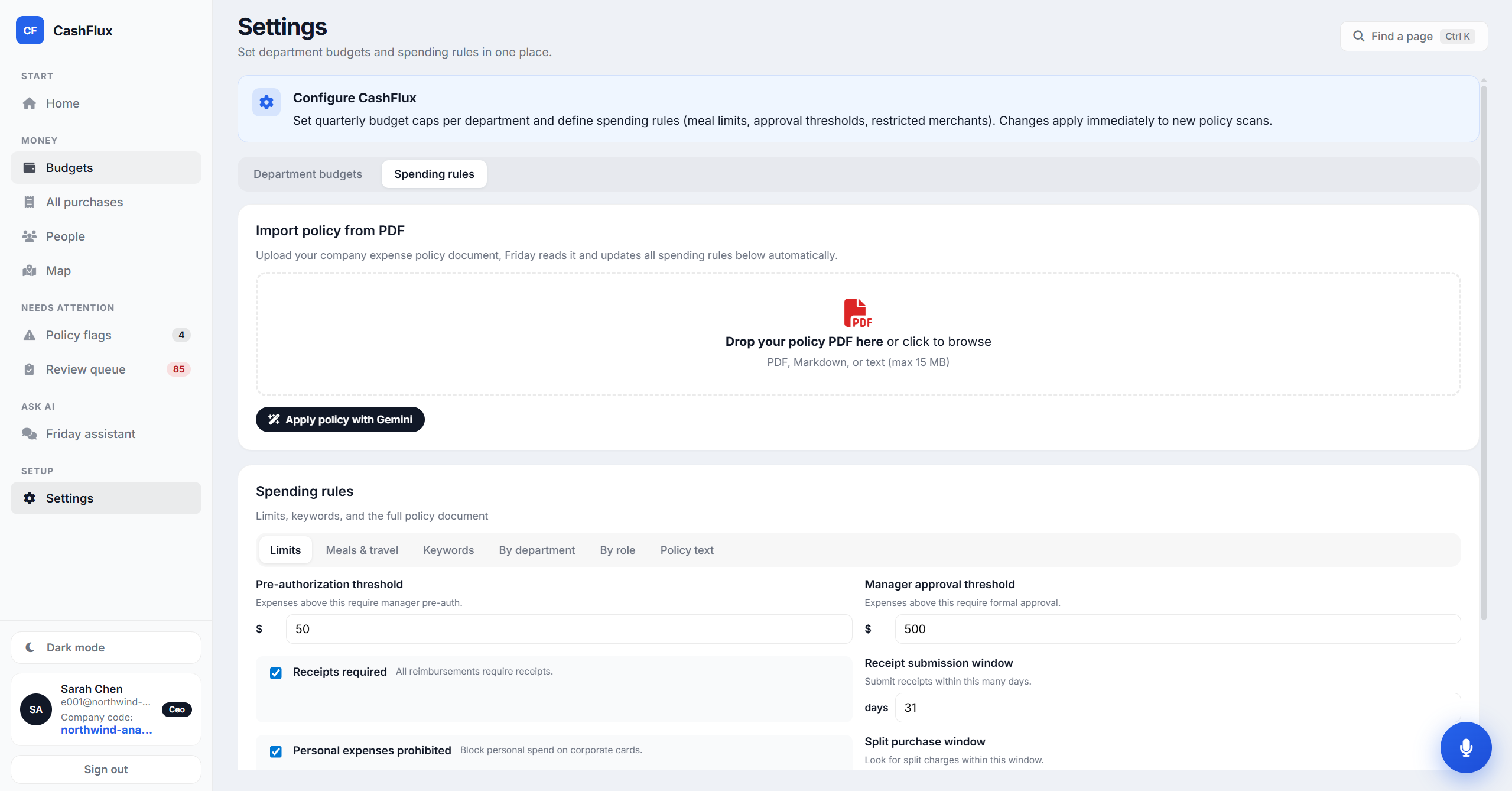Image resolution: width=1512 pixels, height=791 pixels.
Task: Switch to Meals & travel tab
Action: coord(362,550)
